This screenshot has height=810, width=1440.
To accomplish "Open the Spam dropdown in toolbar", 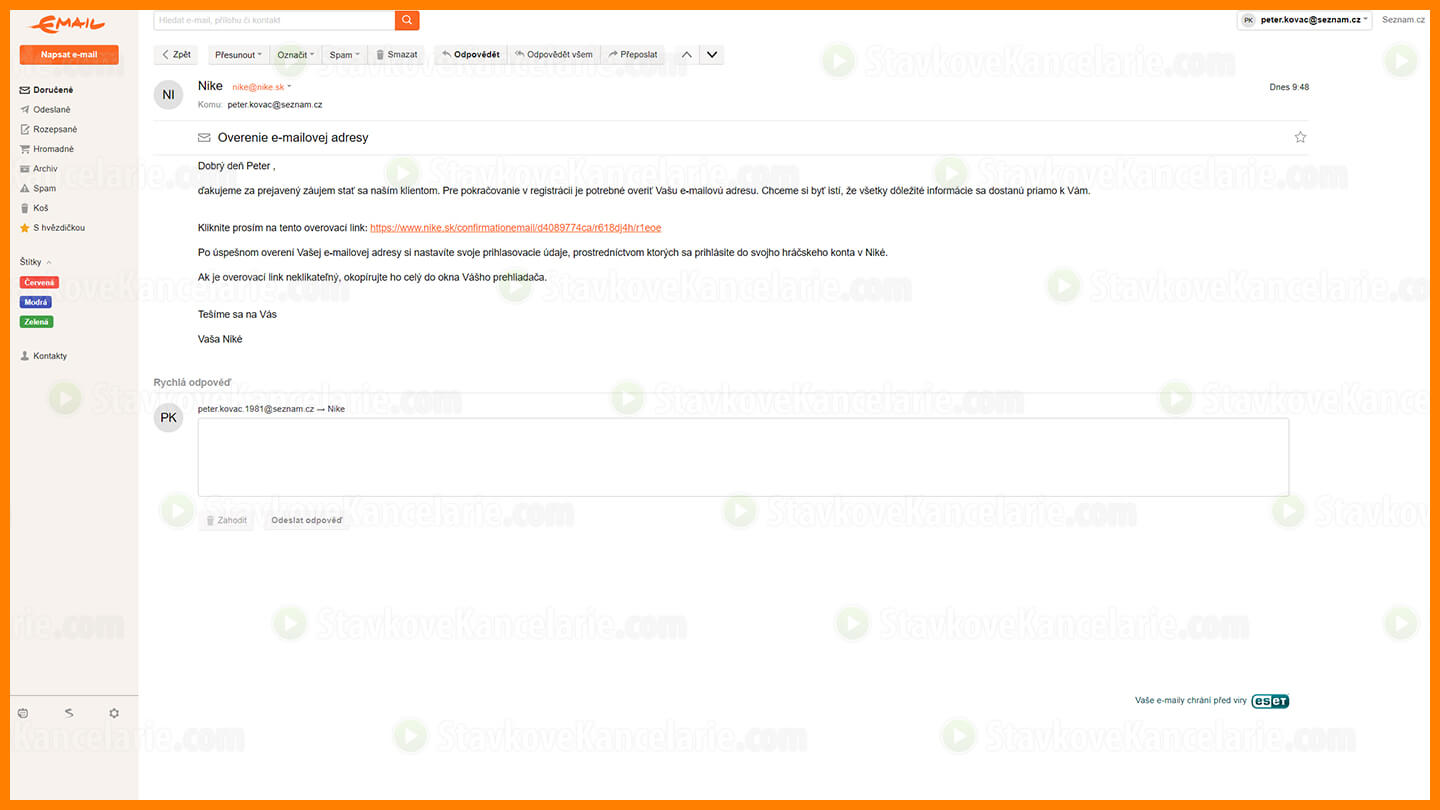I will 344,55.
